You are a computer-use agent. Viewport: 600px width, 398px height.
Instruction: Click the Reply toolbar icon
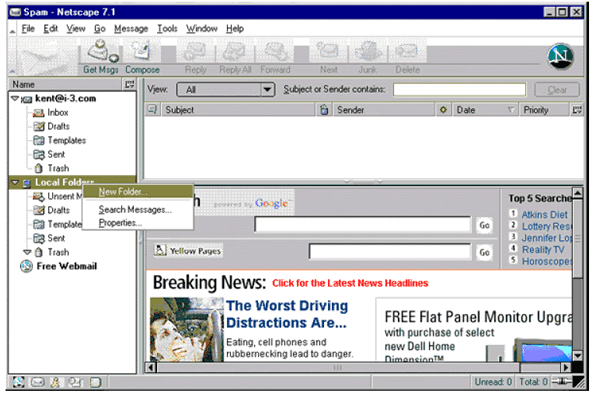[195, 51]
